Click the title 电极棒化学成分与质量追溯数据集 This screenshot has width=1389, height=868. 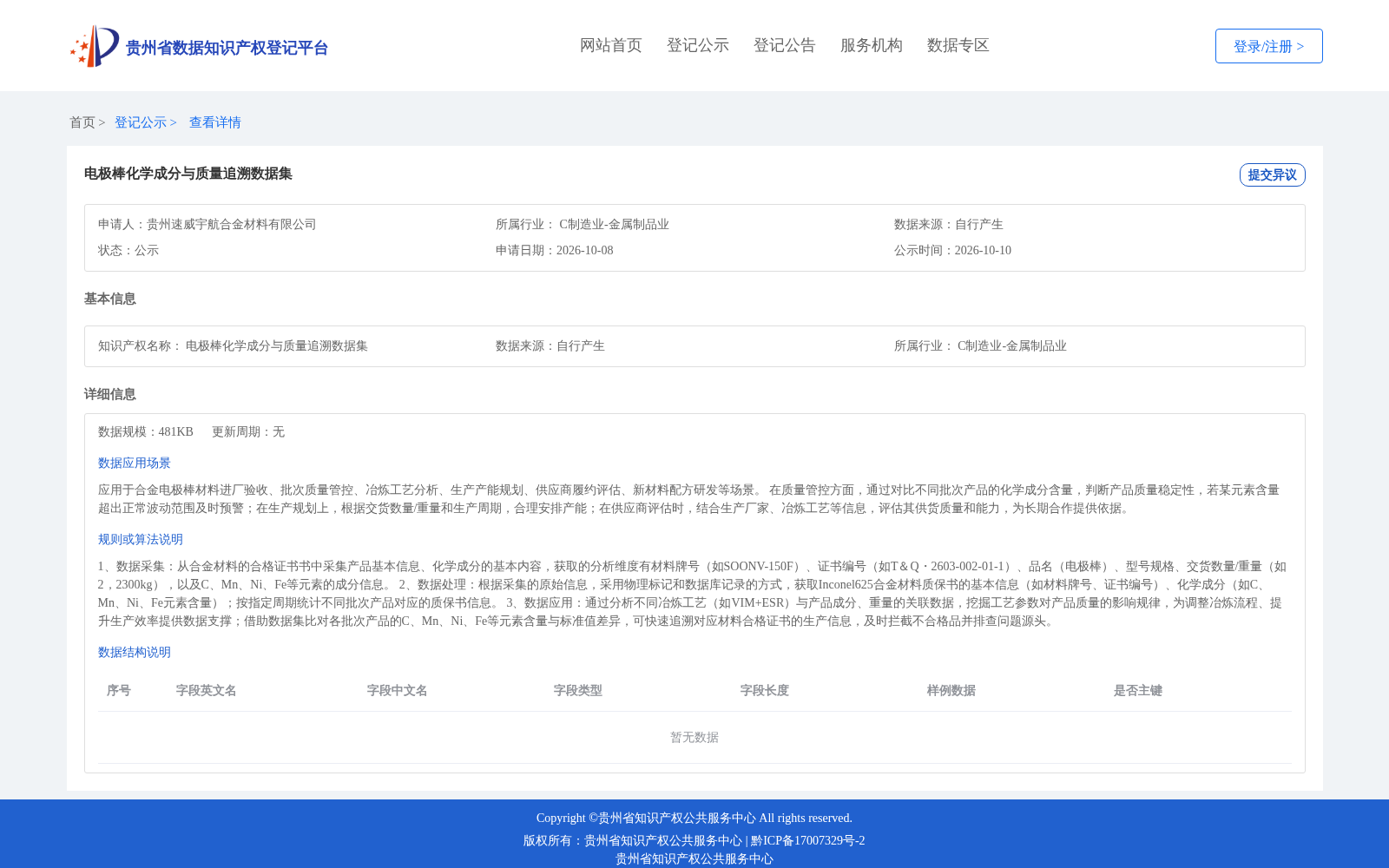188,174
